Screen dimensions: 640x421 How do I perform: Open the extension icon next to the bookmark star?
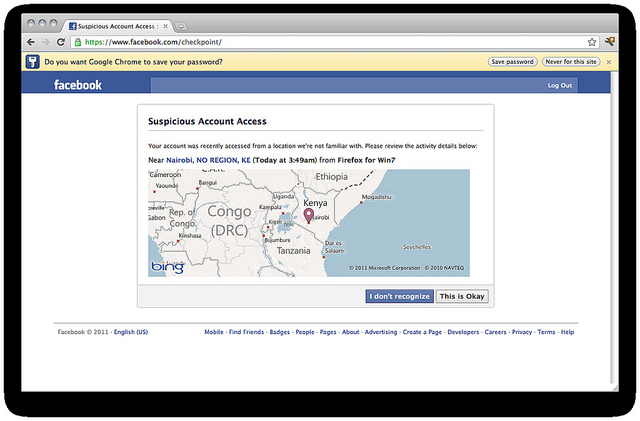click(610, 41)
